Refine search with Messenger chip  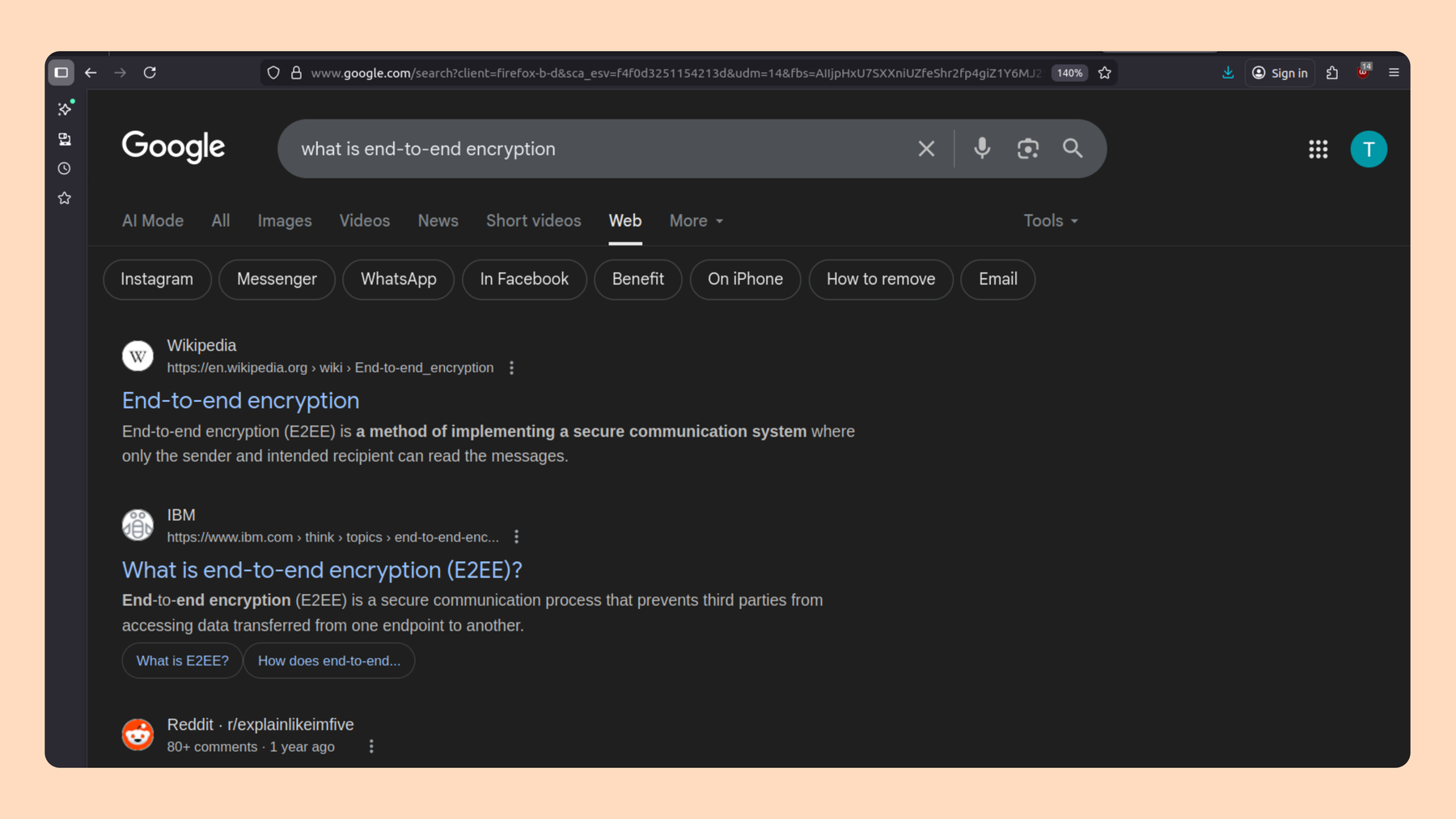tap(277, 279)
